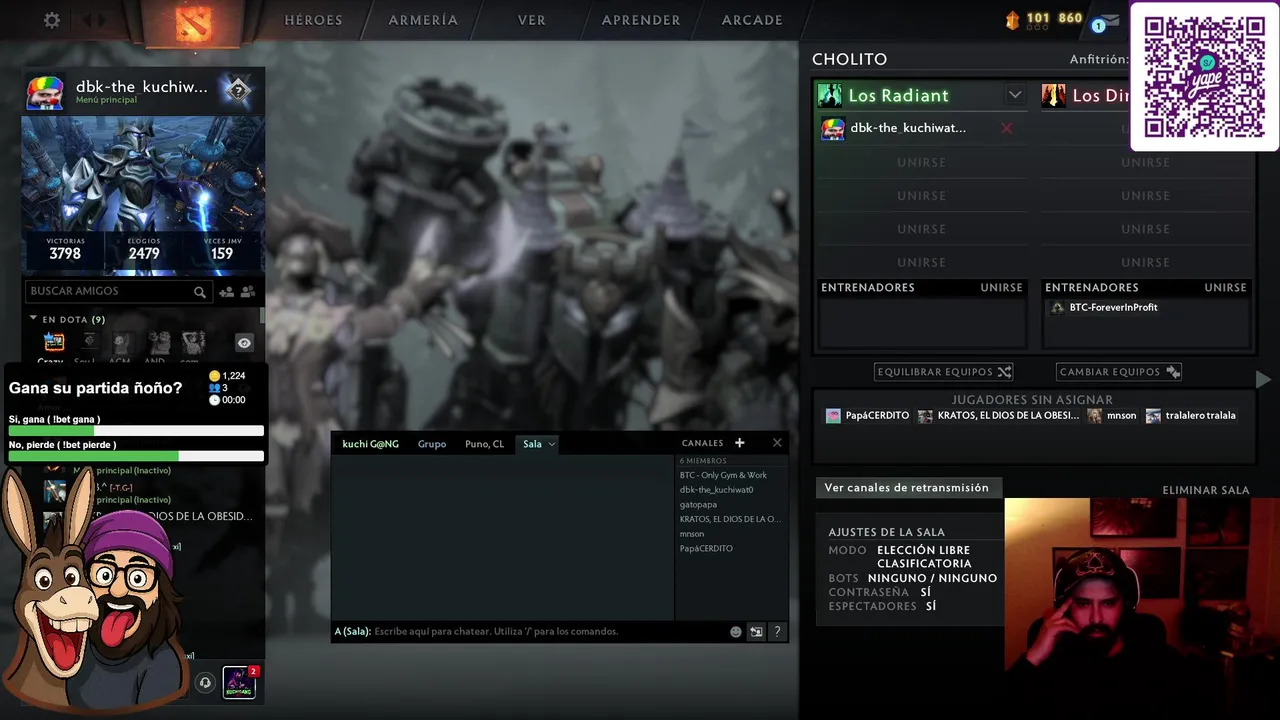Click the dbk-the_kuchiw profile avatar

tap(45, 92)
